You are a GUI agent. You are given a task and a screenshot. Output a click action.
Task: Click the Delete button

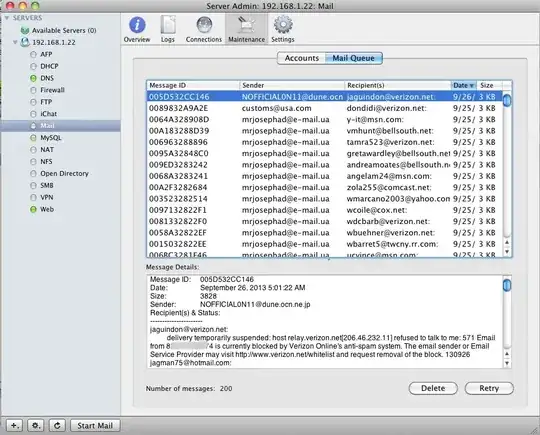click(x=433, y=388)
